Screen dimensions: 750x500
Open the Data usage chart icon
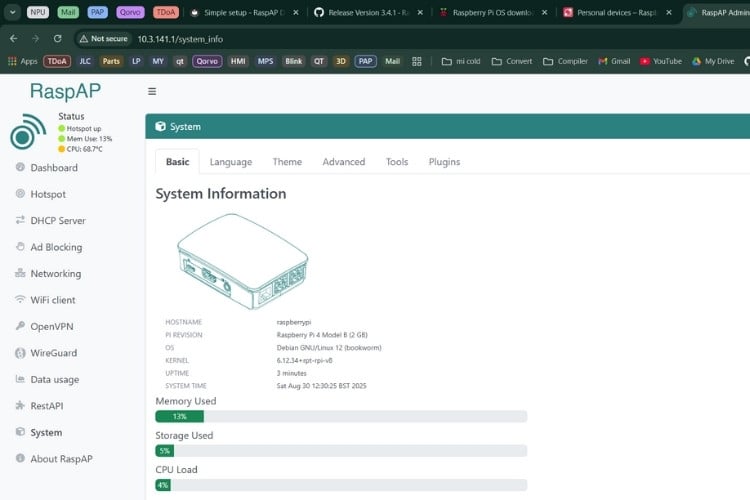click(x=20, y=378)
